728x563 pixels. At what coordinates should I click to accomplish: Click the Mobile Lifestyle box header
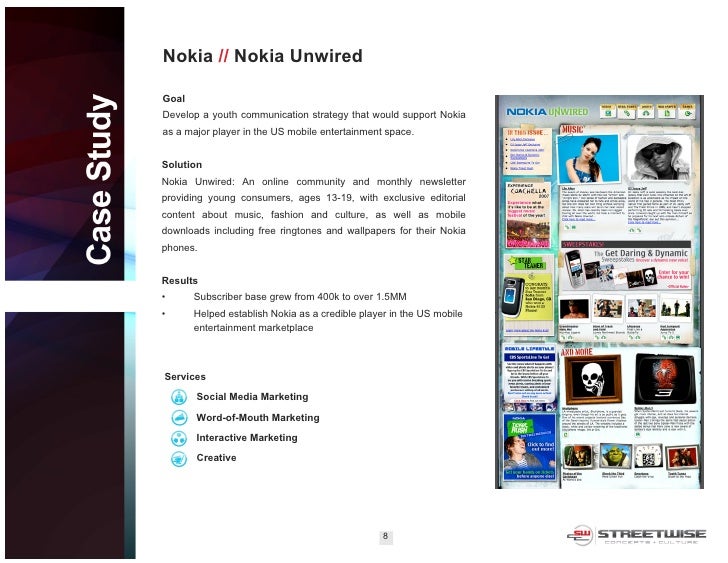click(x=529, y=349)
